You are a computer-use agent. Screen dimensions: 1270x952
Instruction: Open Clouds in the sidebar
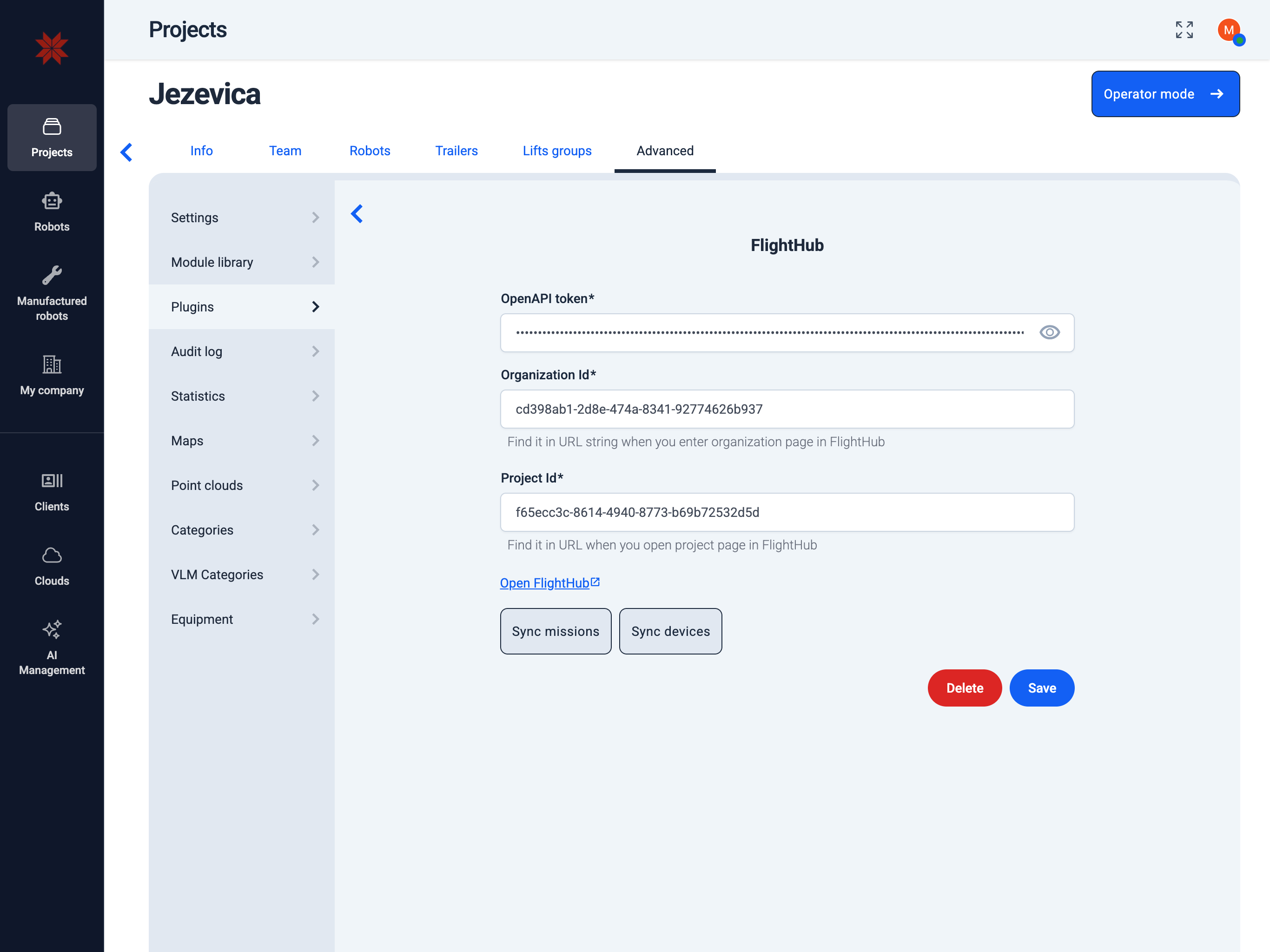click(52, 566)
